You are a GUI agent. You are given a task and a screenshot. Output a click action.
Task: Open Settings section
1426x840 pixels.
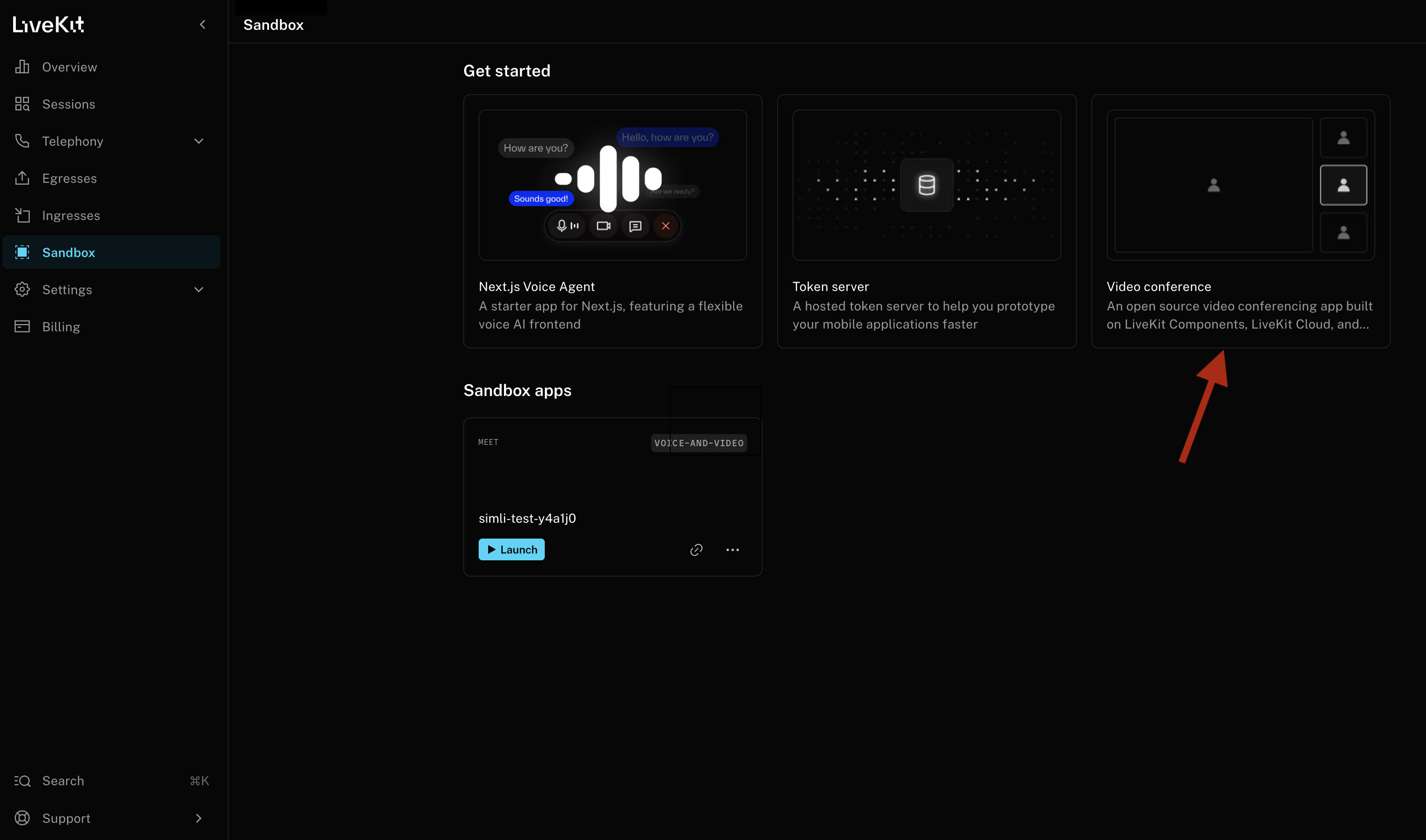(111, 290)
